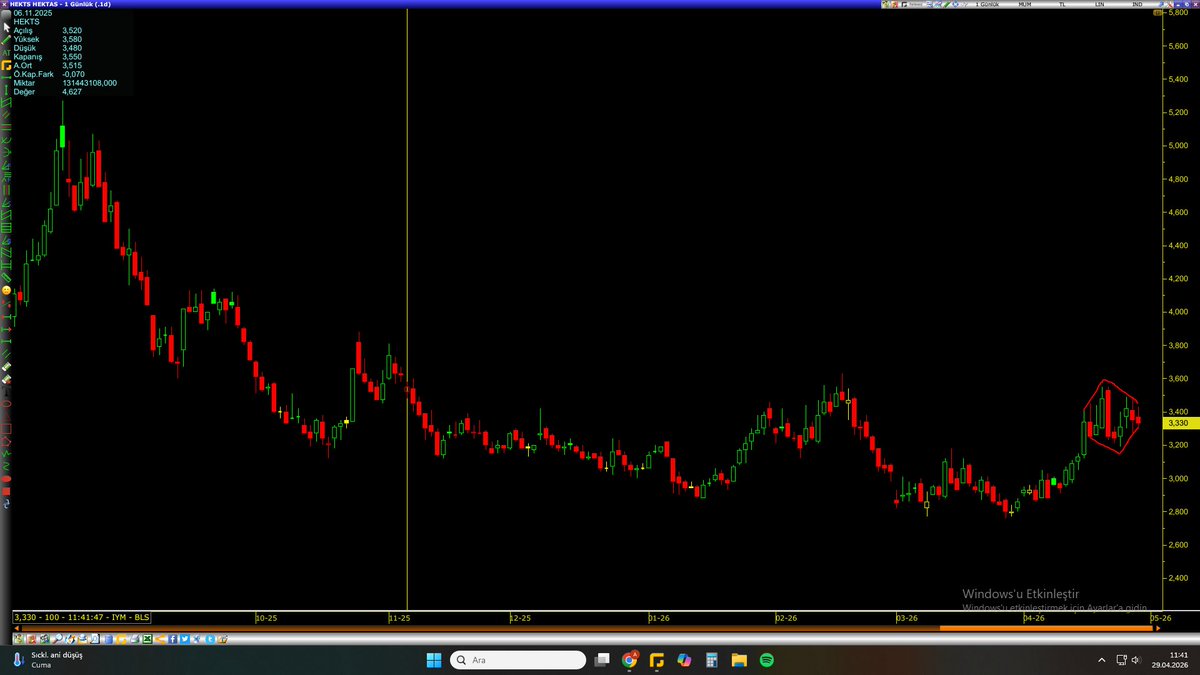Click the AT tool in left toolbar
The height and width of the screenshot is (675, 1200).
pyautogui.click(x=6, y=52)
